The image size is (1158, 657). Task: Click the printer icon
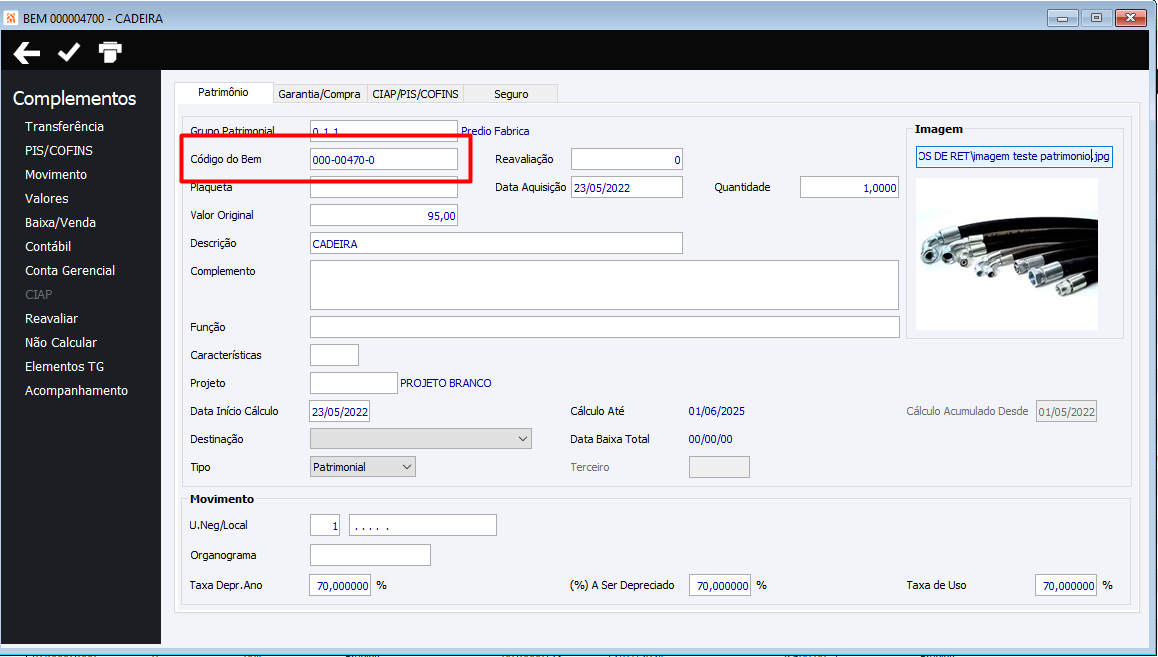tap(110, 52)
